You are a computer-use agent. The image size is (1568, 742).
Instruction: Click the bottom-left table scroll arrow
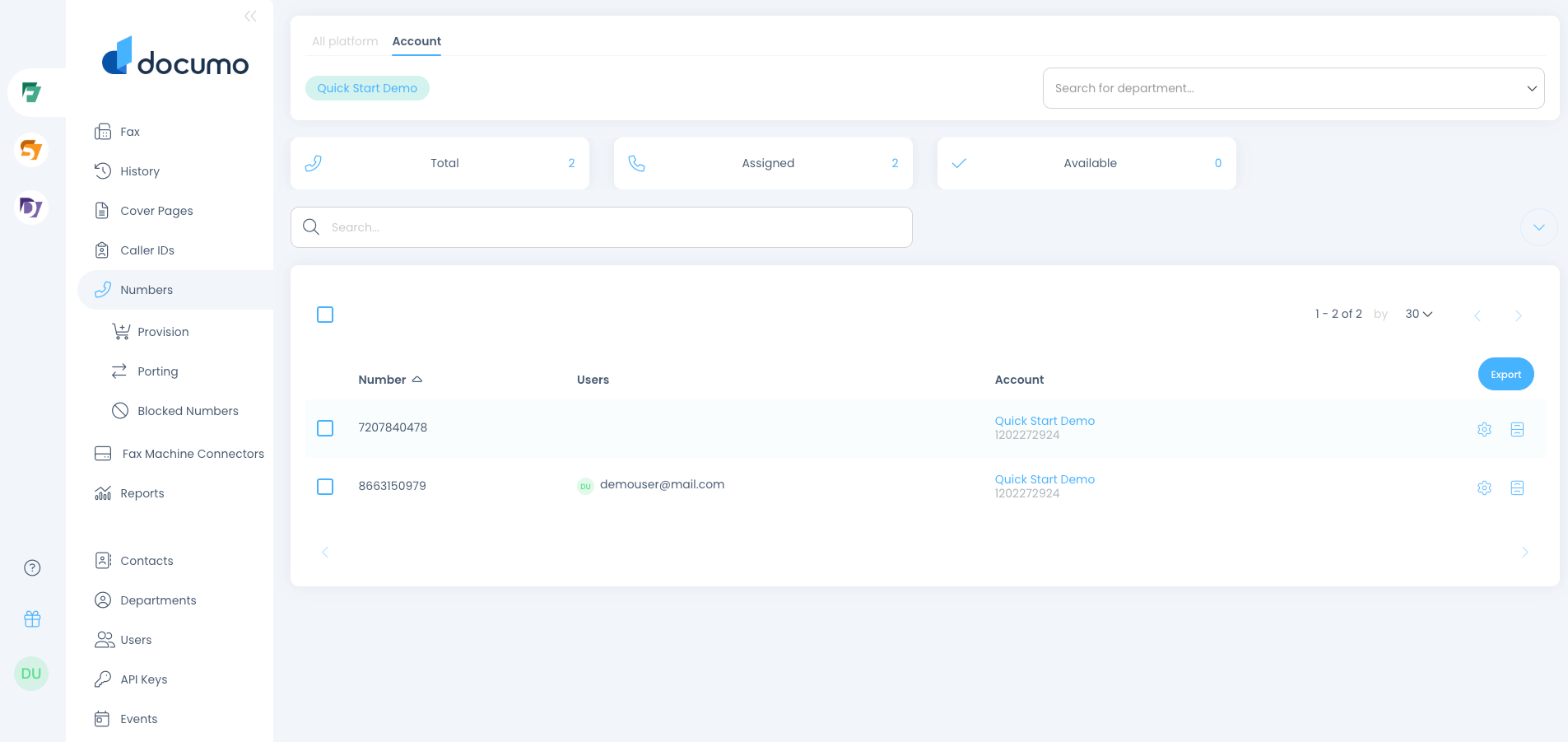point(325,552)
